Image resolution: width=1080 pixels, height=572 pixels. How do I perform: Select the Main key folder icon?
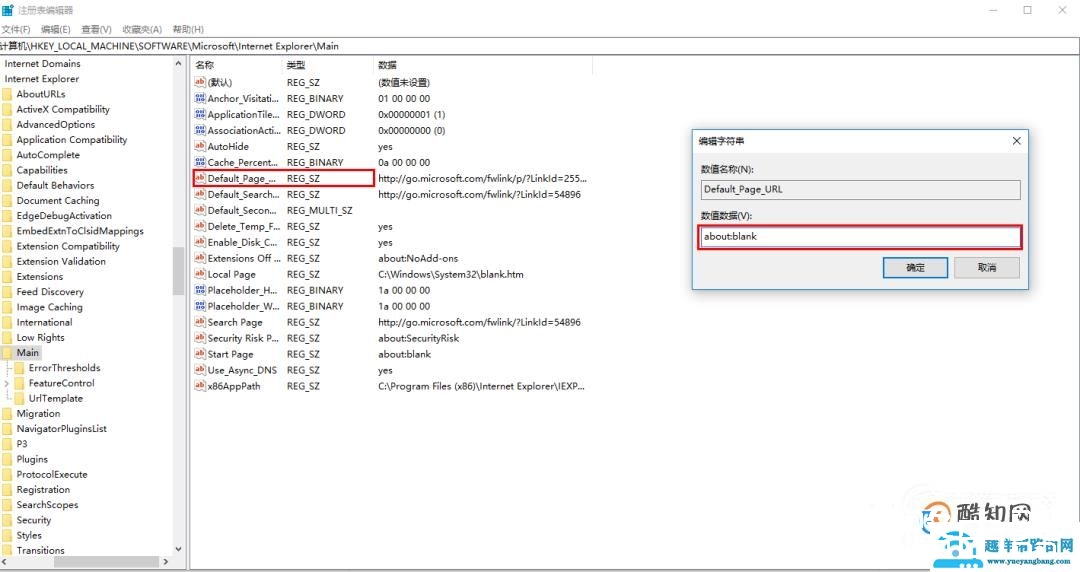click(8, 353)
